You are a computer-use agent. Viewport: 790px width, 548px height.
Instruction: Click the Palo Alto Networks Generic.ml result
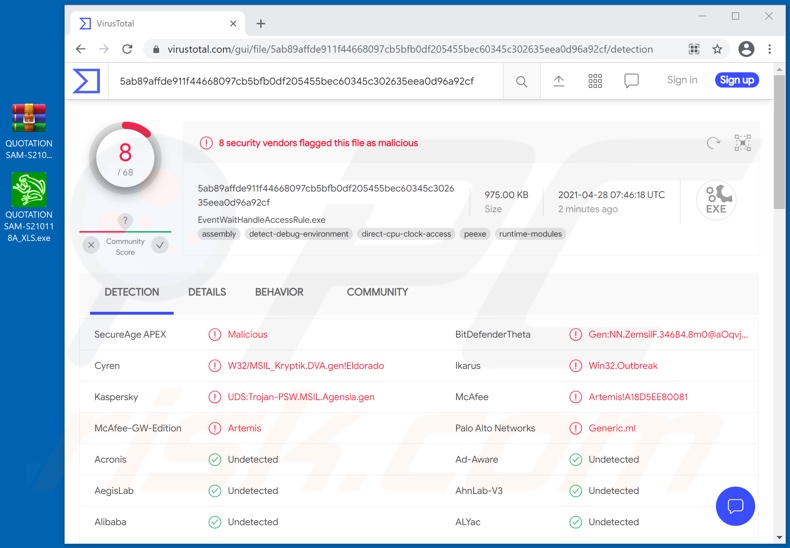(x=612, y=428)
